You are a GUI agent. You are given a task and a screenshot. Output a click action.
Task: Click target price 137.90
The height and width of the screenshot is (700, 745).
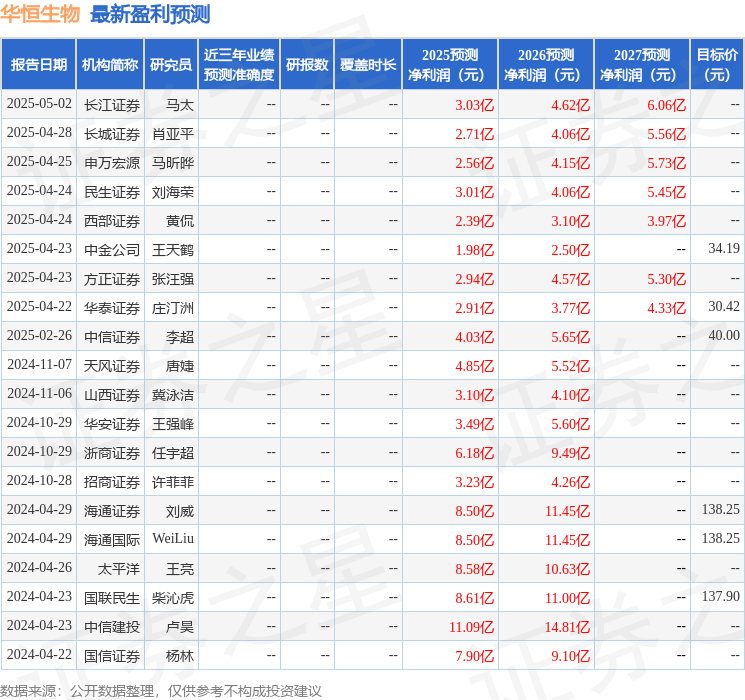point(721,596)
